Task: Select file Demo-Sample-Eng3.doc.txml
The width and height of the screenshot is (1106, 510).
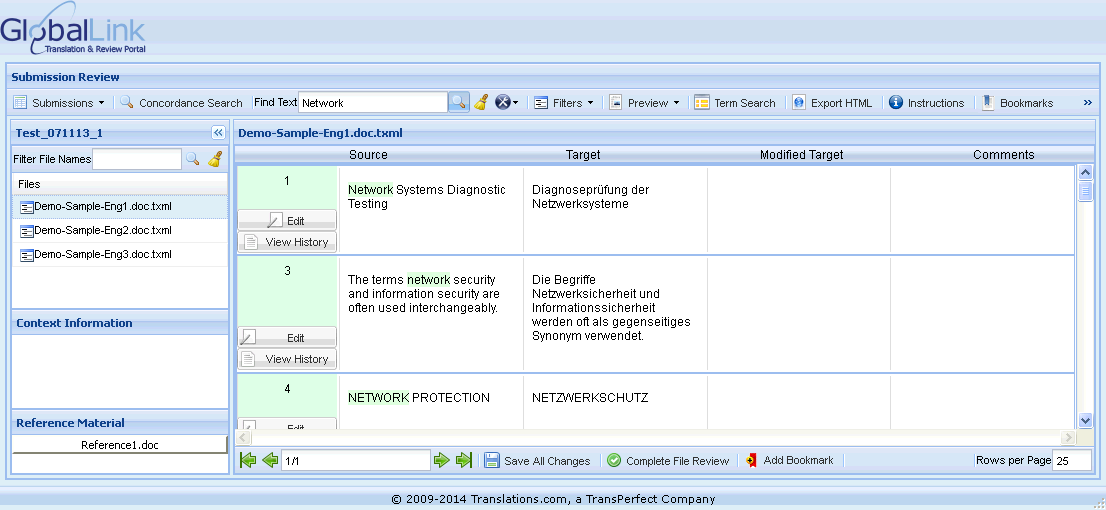Action: coord(120,255)
